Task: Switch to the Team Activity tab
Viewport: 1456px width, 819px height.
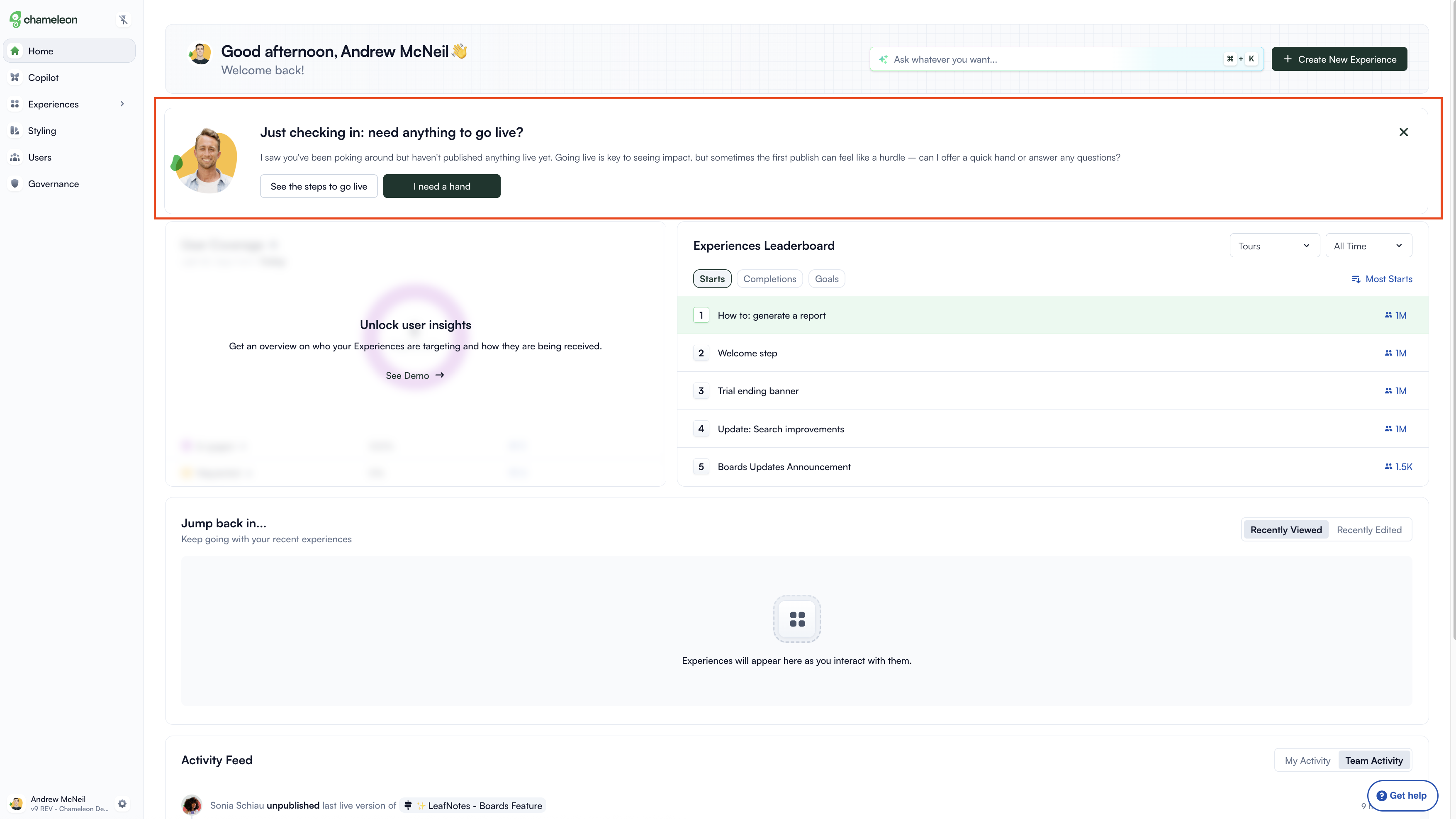Action: coord(1374,760)
